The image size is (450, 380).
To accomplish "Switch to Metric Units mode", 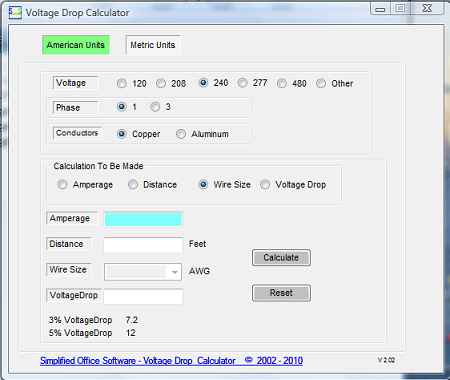I will (153, 45).
